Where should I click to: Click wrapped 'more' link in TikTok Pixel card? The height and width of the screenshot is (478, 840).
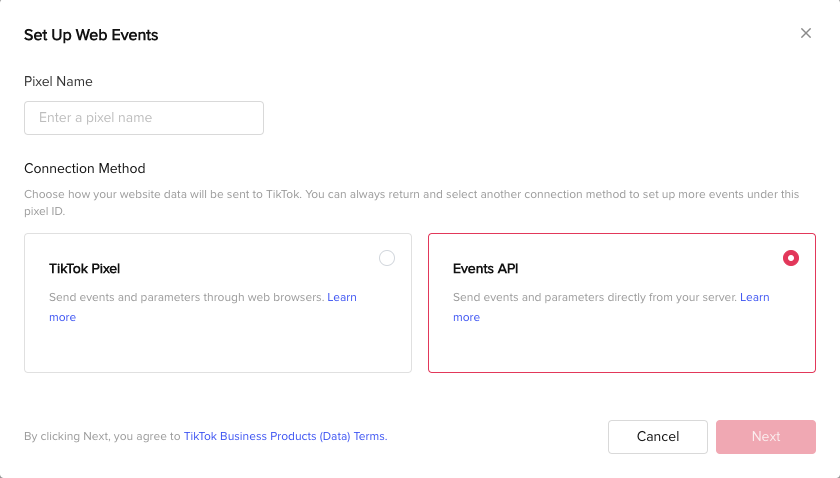[x=63, y=317]
